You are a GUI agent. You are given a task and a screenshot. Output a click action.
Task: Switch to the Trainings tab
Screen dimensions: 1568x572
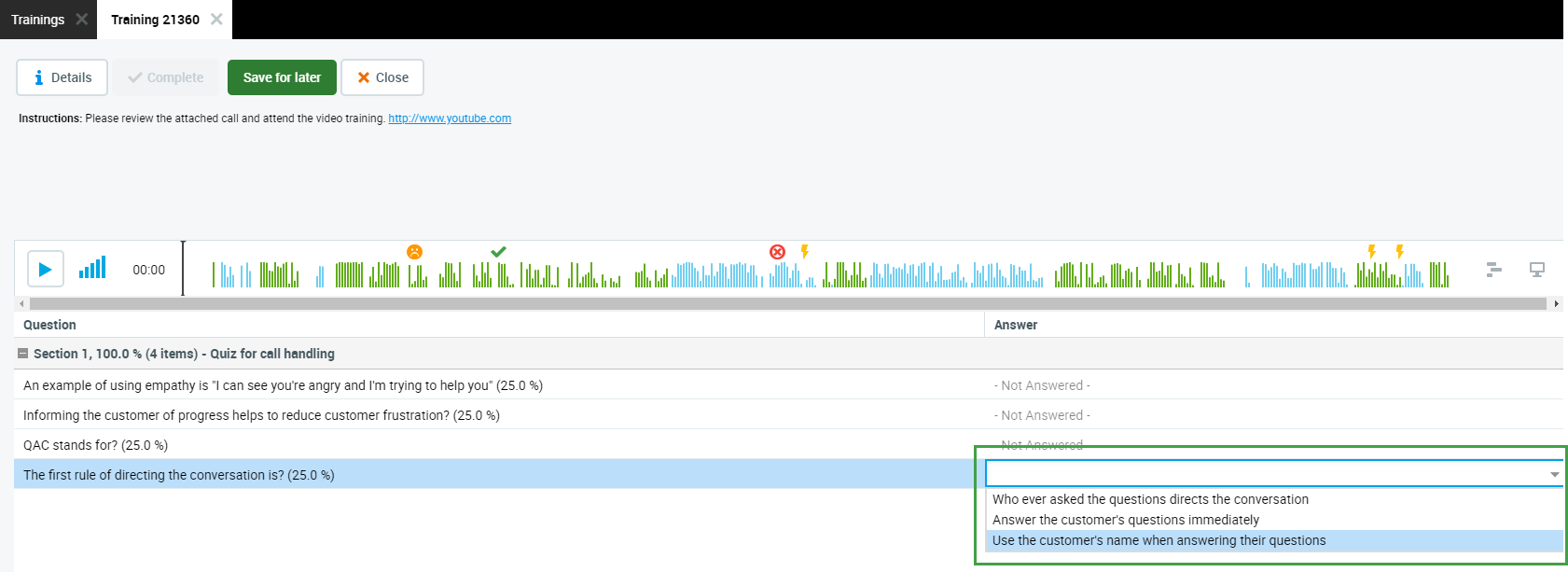point(38,20)
